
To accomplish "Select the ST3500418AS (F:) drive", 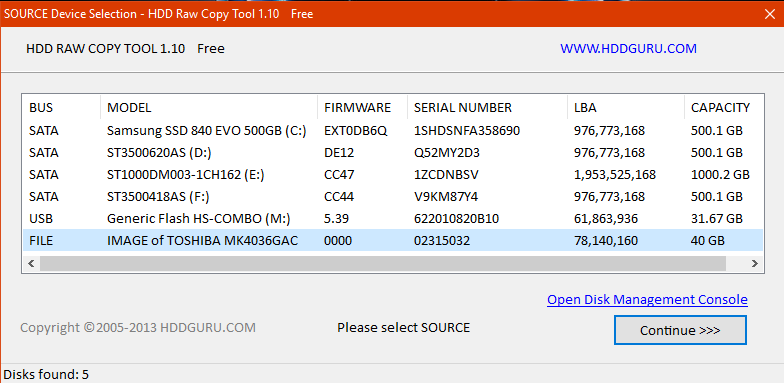I will (x=393, y=196).
